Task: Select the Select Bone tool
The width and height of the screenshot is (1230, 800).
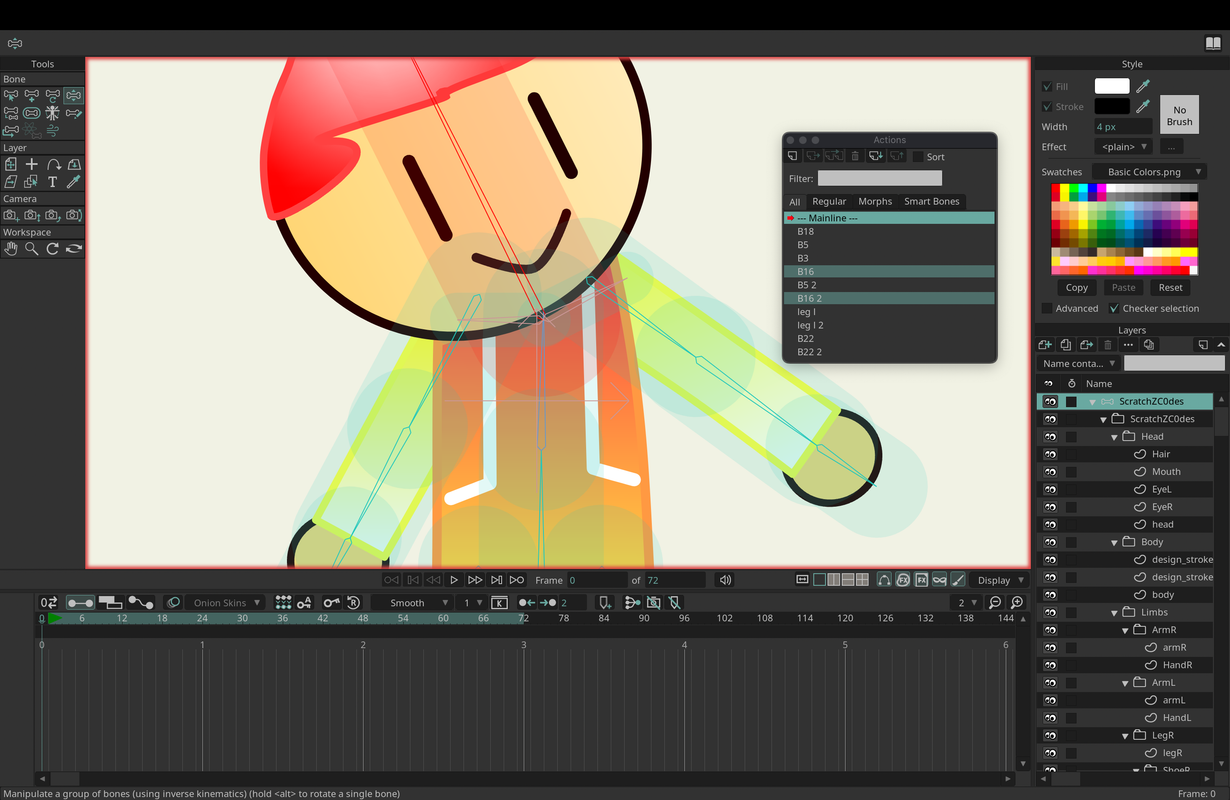Action: [11, 96]
